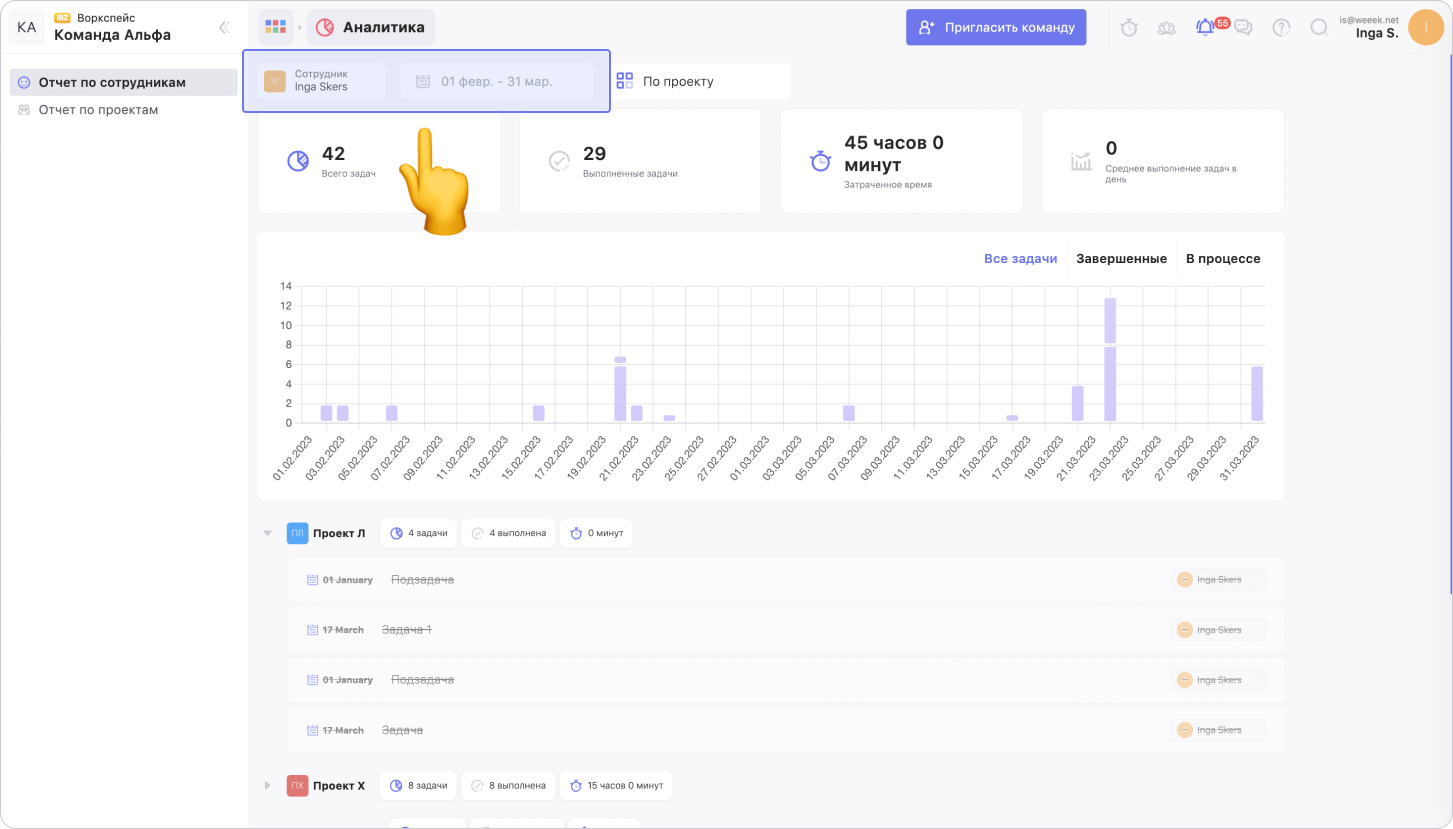The width and height of the screenshot is (1453, 829).
Task: Switch chart to В процессе tasks
Action: [1223, 259]
